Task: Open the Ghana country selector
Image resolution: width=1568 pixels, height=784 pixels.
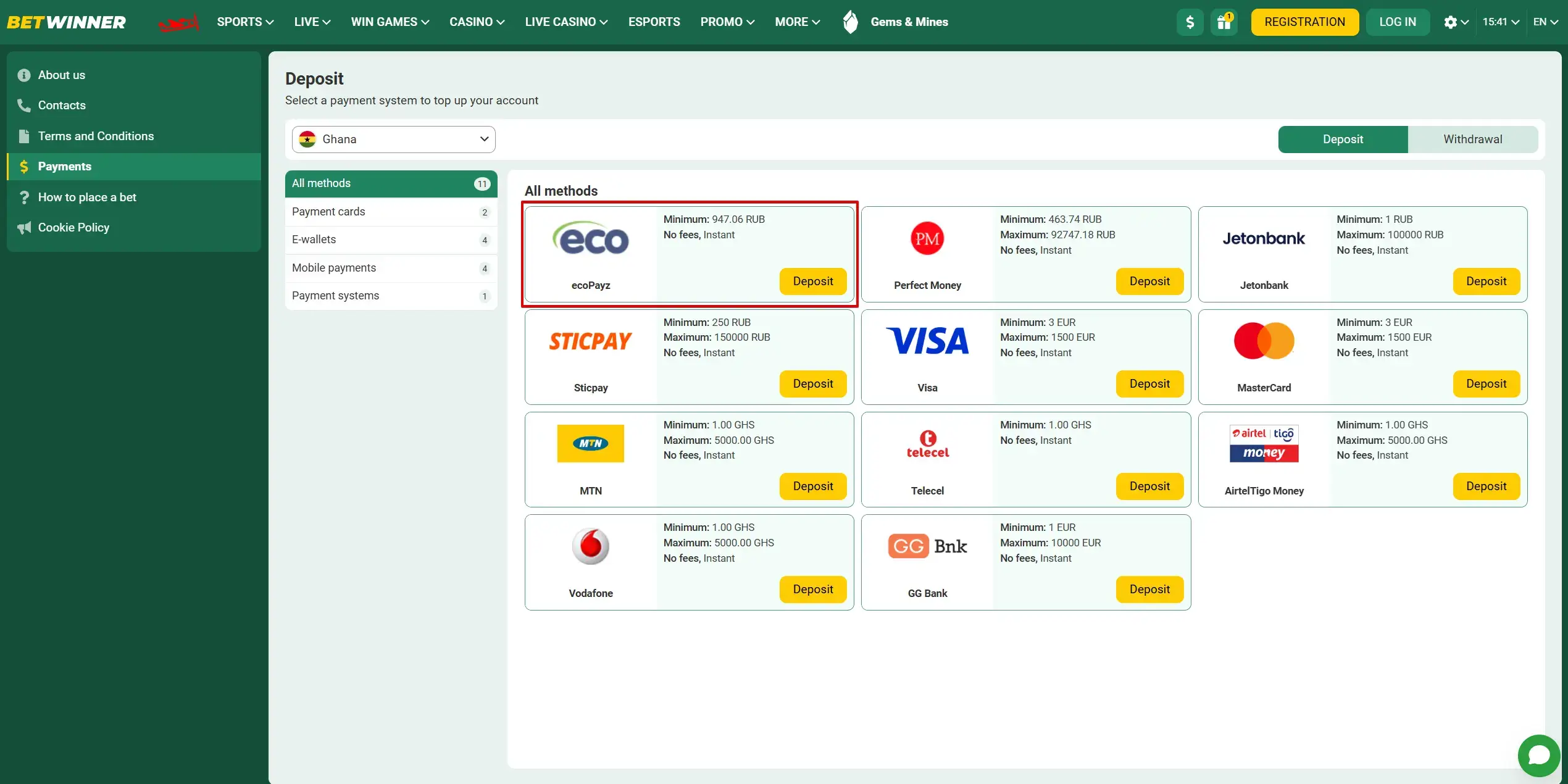Action: (x=393, y=139)
